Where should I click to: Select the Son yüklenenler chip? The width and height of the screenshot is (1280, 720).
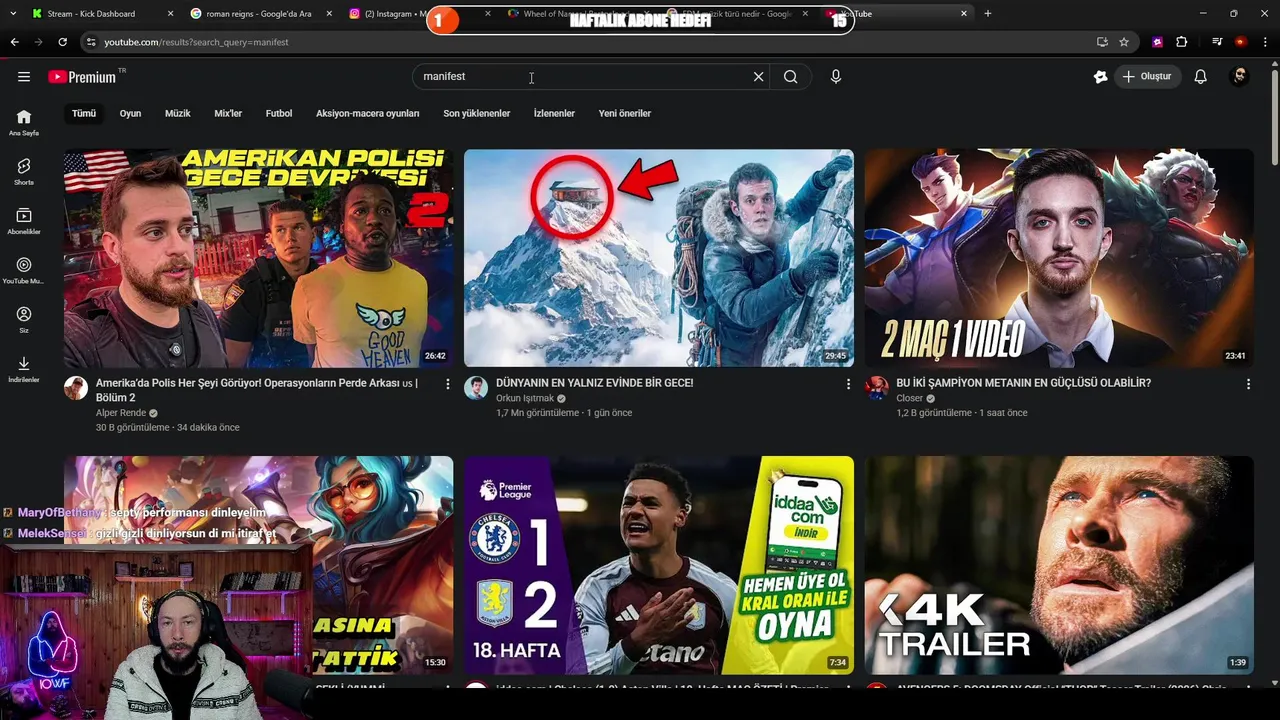pos(477,114)
